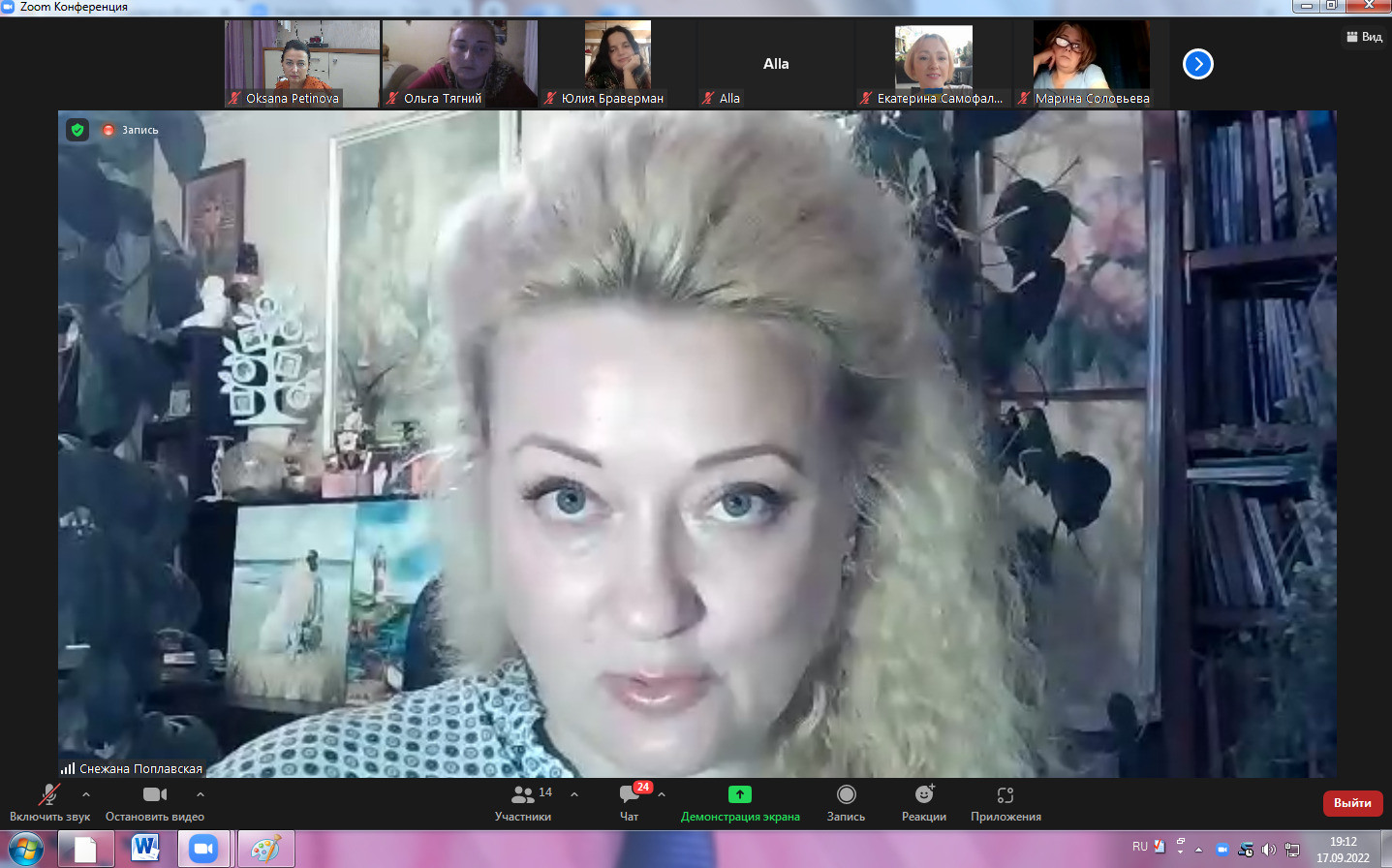1392x868 pixels.
Task: Click the signal strength icon by Снежана Поплавская
Action: [x=68, y=768]
